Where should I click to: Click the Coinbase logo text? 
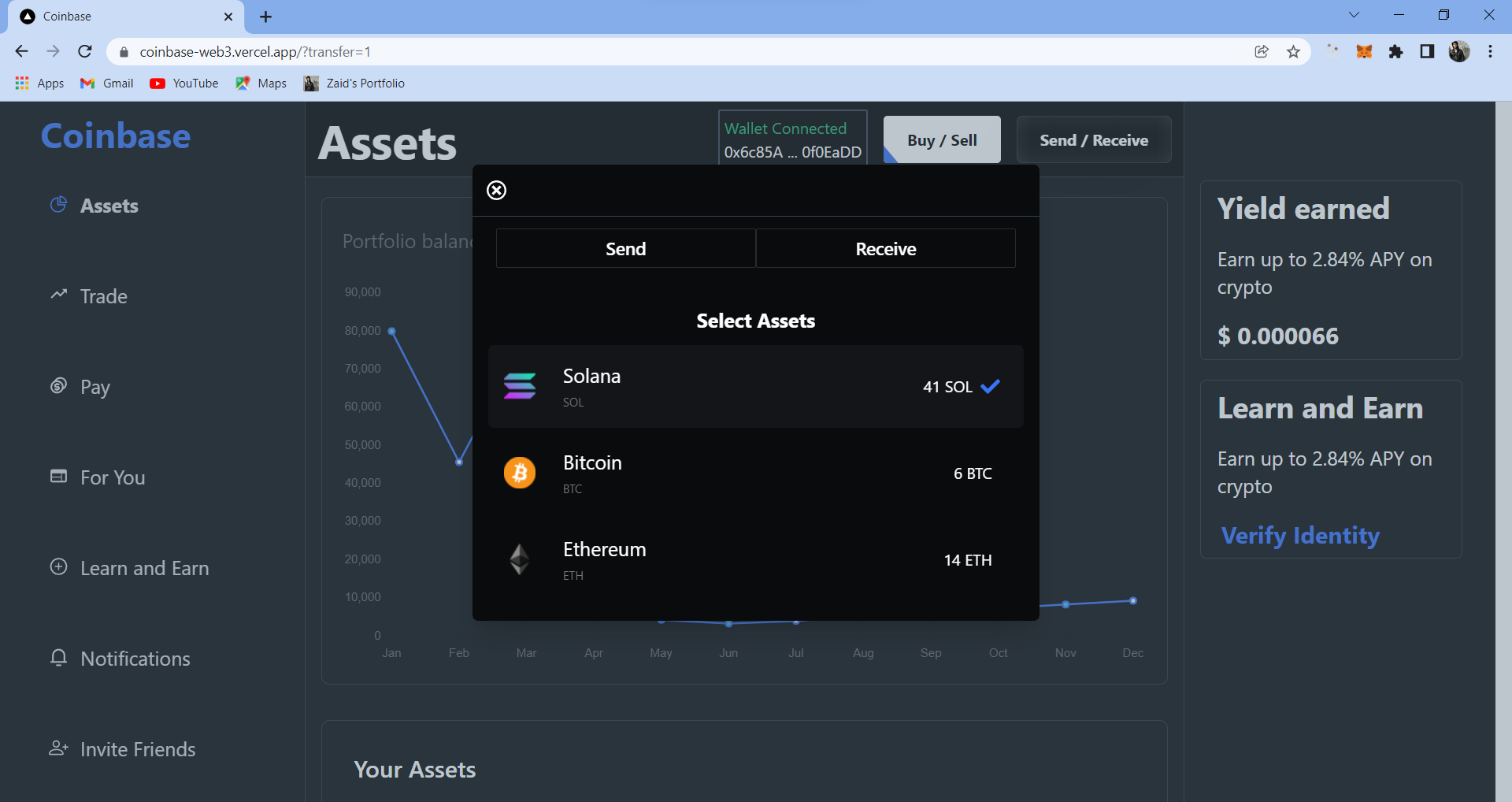pyautogui.click(x=116, y=136)
